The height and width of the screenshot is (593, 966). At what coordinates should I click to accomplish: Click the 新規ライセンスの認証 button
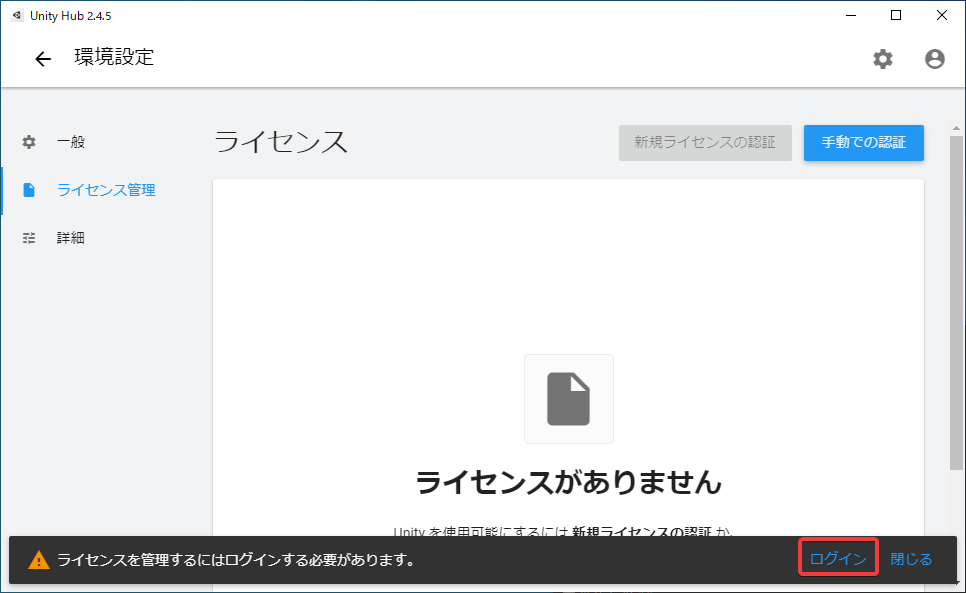point(705,142)
